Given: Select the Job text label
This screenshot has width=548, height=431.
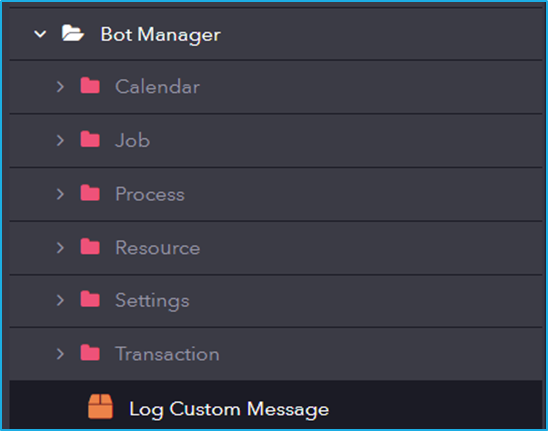Looking at the screenshot, I should click(x=132, y=141).
